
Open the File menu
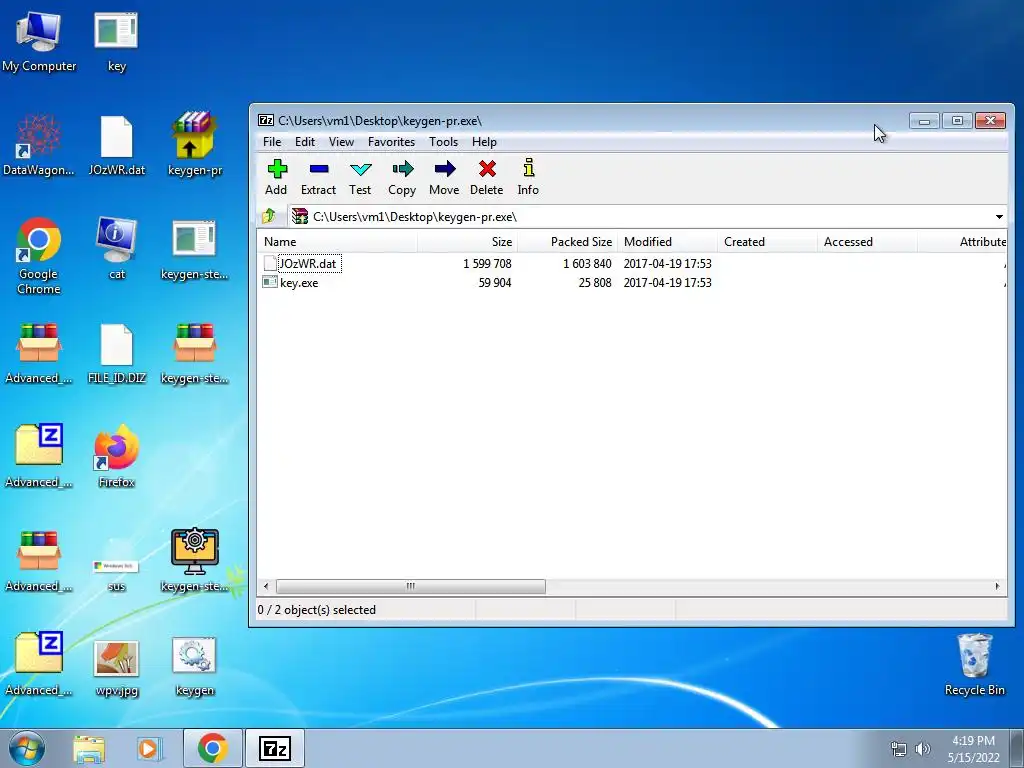pyautogui.click(x=272, y=142)
